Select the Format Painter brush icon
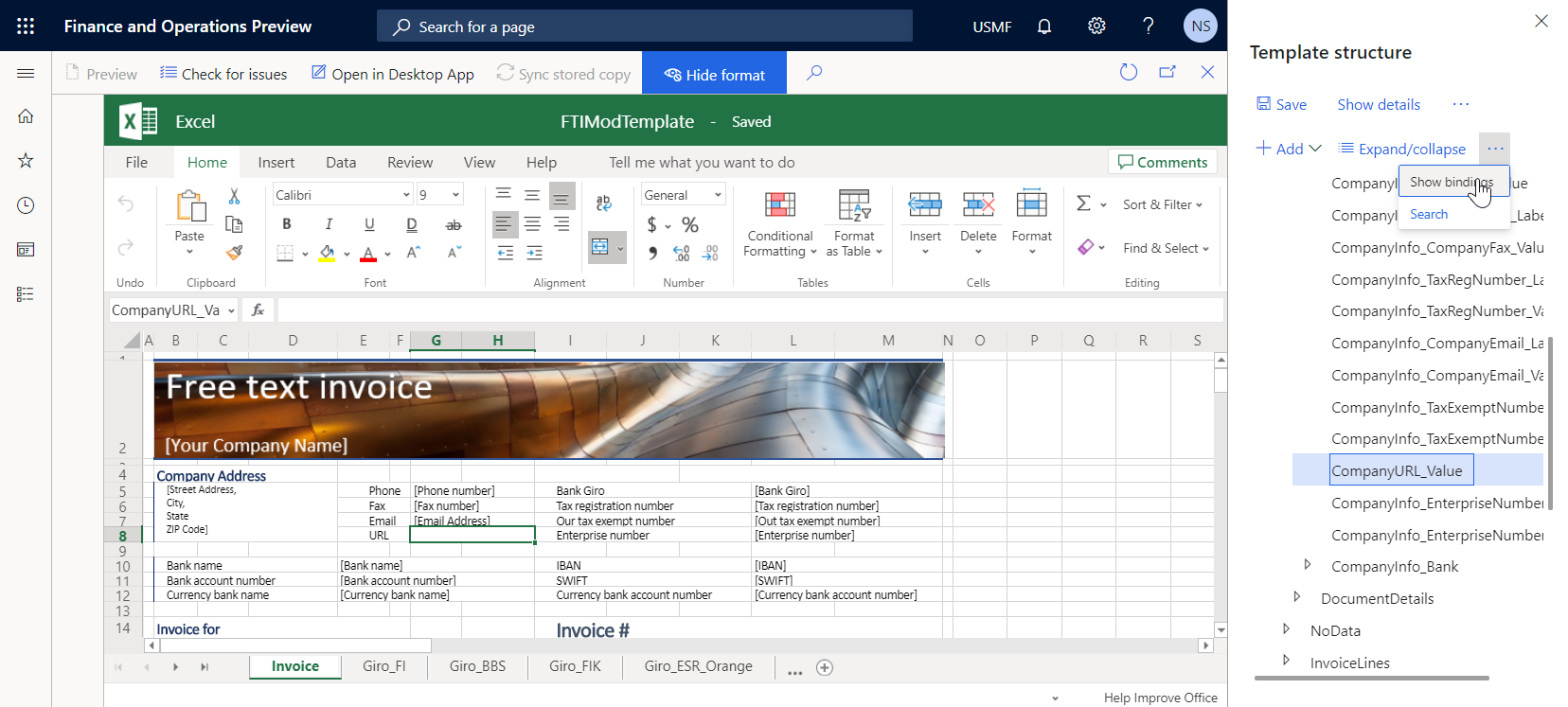Screen dimensions: 1568x707 234,252
